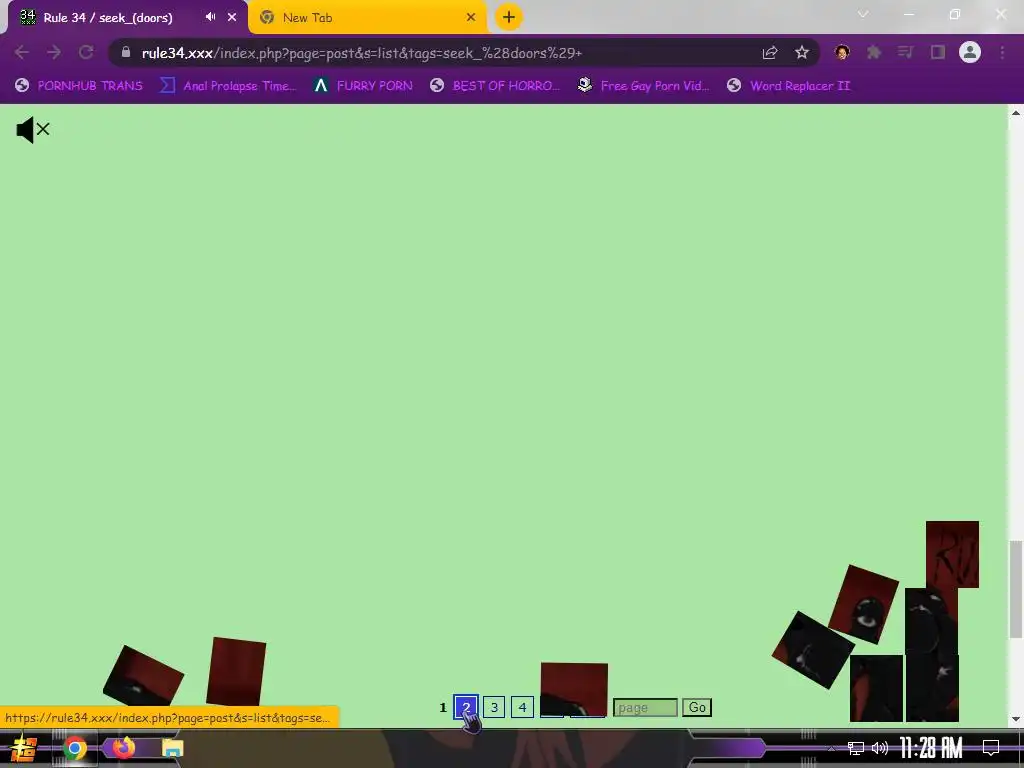This screenshot has width=1024, height=768.
Task: Close the New Tab tab
Action: point(471,17)
